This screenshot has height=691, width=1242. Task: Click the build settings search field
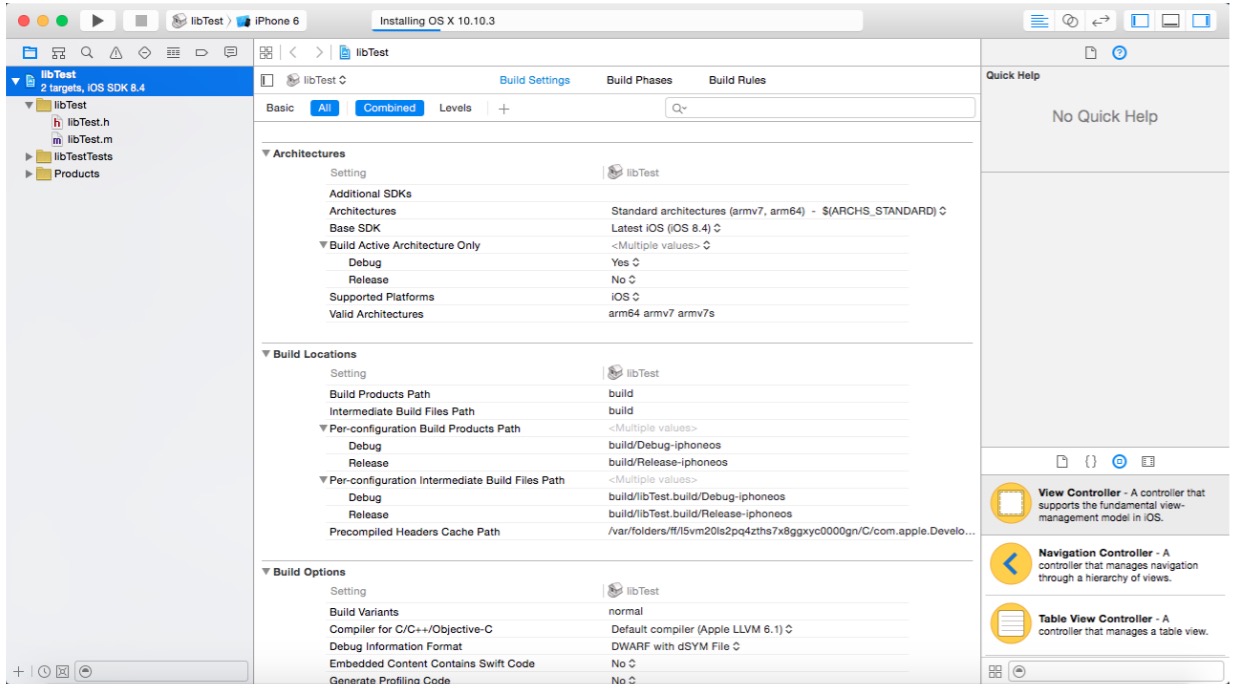820,108
